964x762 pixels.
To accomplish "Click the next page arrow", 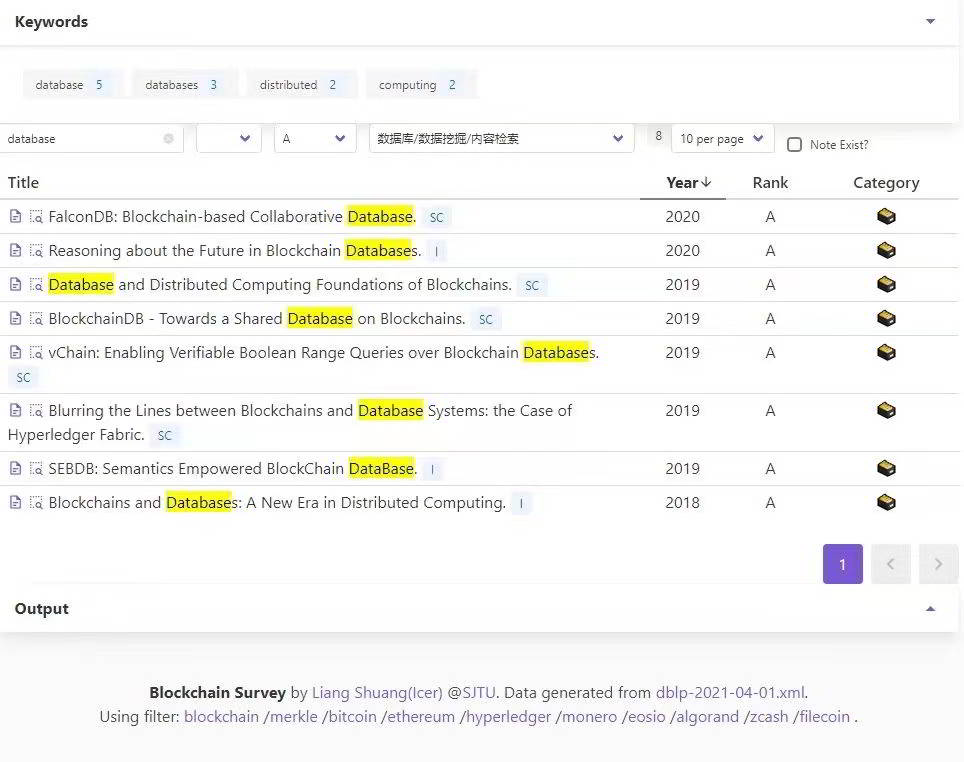I will [x=938, y=564].
